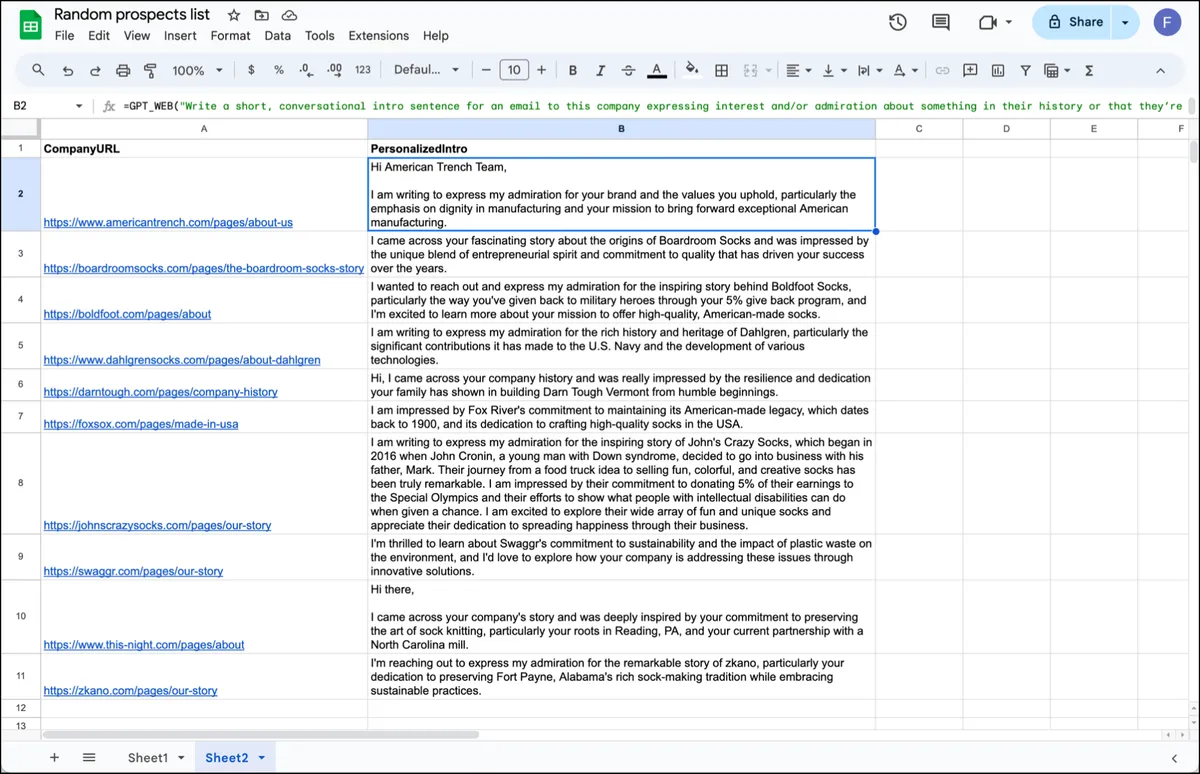Image resolution: width=1200 pixels, height=774 pixels.
Task: Open the font family dropdown
Action: click(x=426, y=70)
